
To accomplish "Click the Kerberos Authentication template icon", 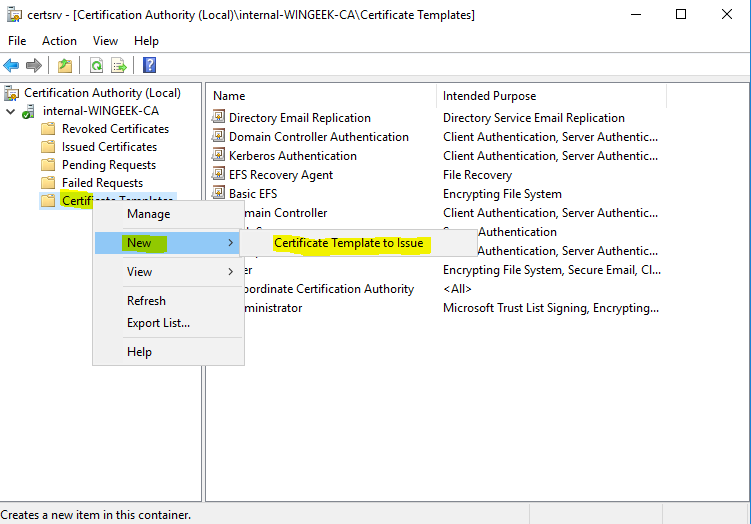I will tap(220, 156).
